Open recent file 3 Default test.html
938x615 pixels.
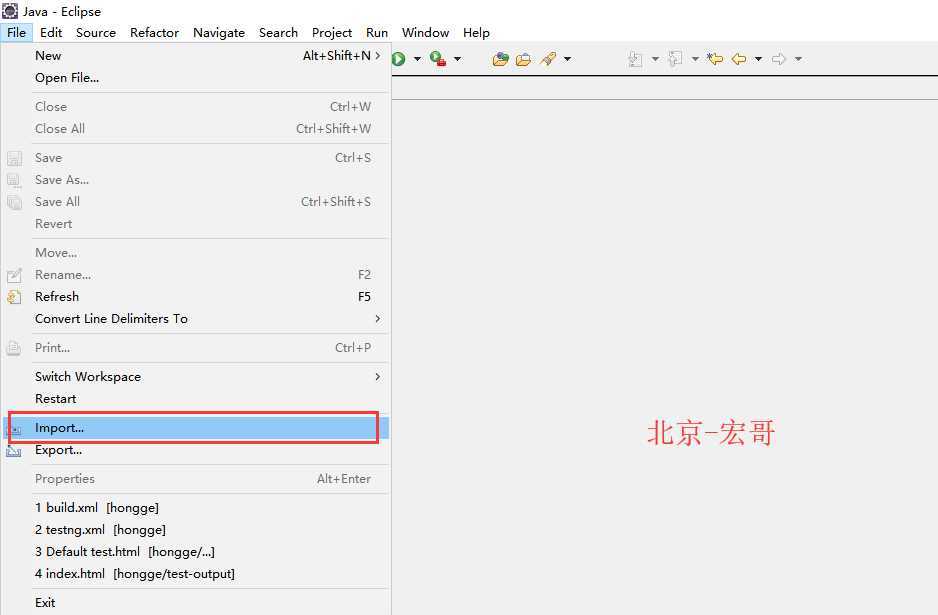196,552
